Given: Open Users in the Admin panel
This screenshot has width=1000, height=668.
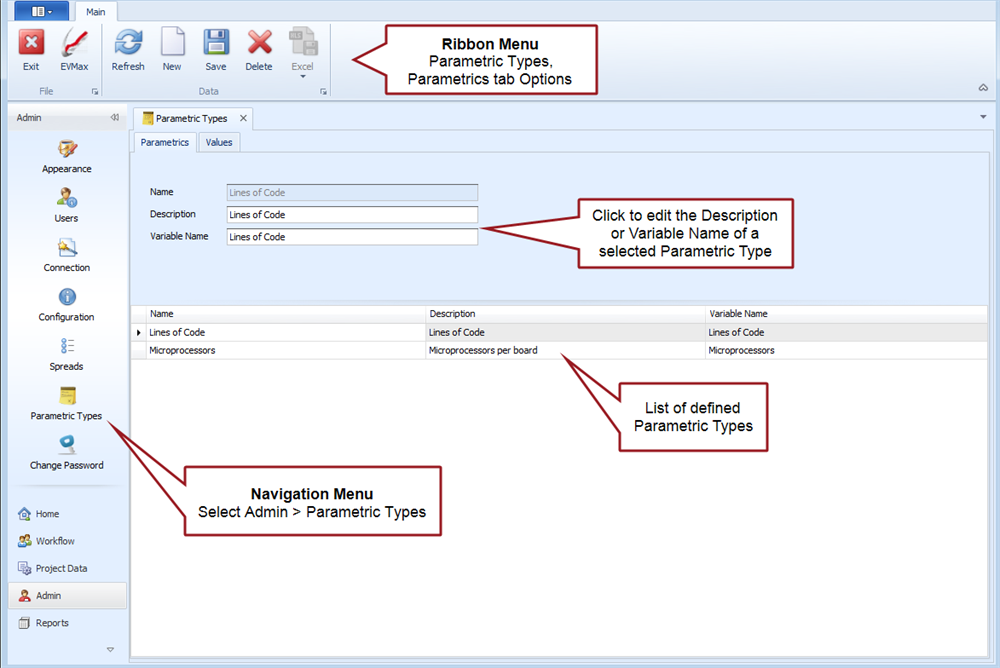Looking at the screenshot, I should 67,198.
